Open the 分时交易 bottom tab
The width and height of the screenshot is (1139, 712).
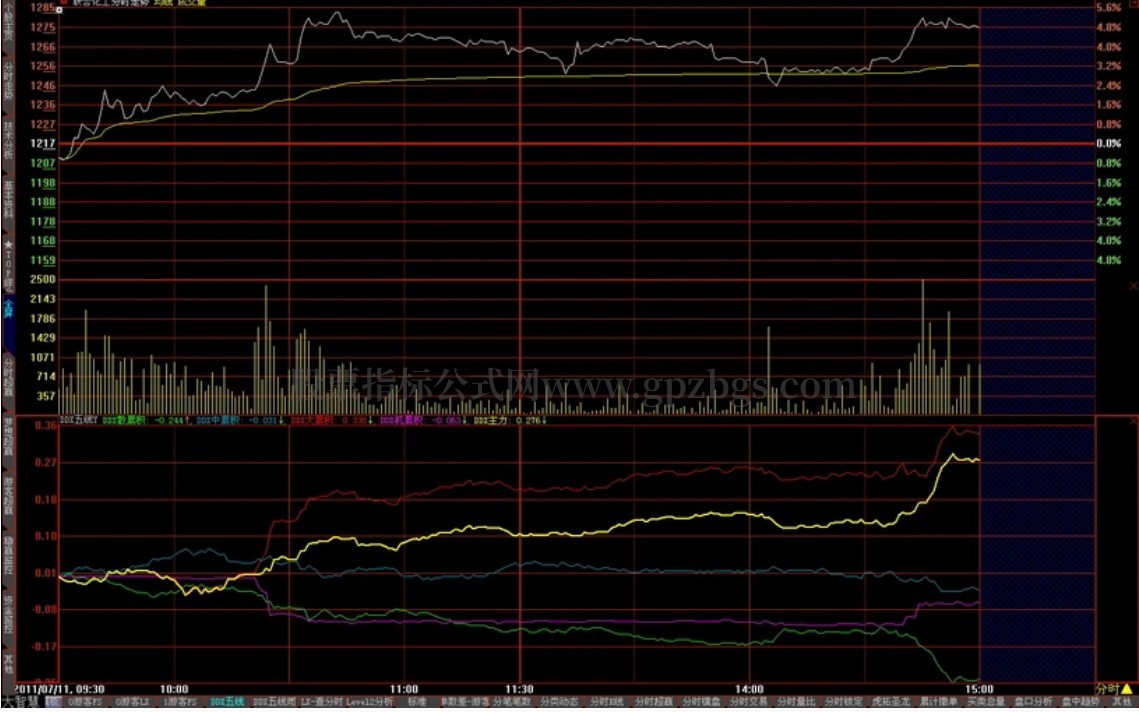coord(748,703)
